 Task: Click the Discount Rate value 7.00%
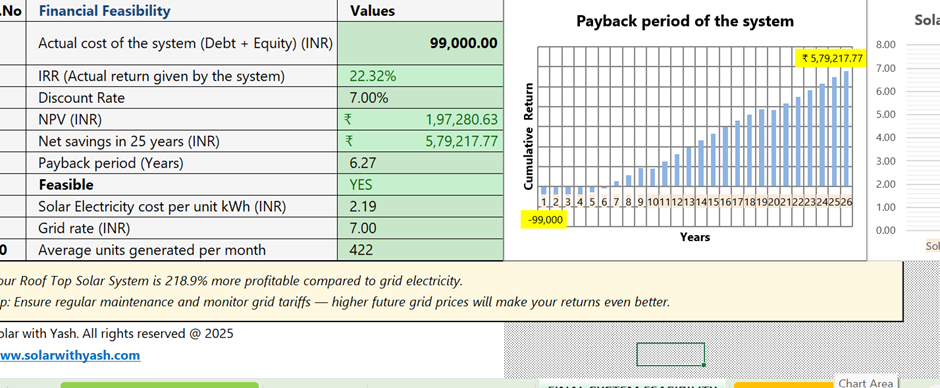tap(420, 98)
